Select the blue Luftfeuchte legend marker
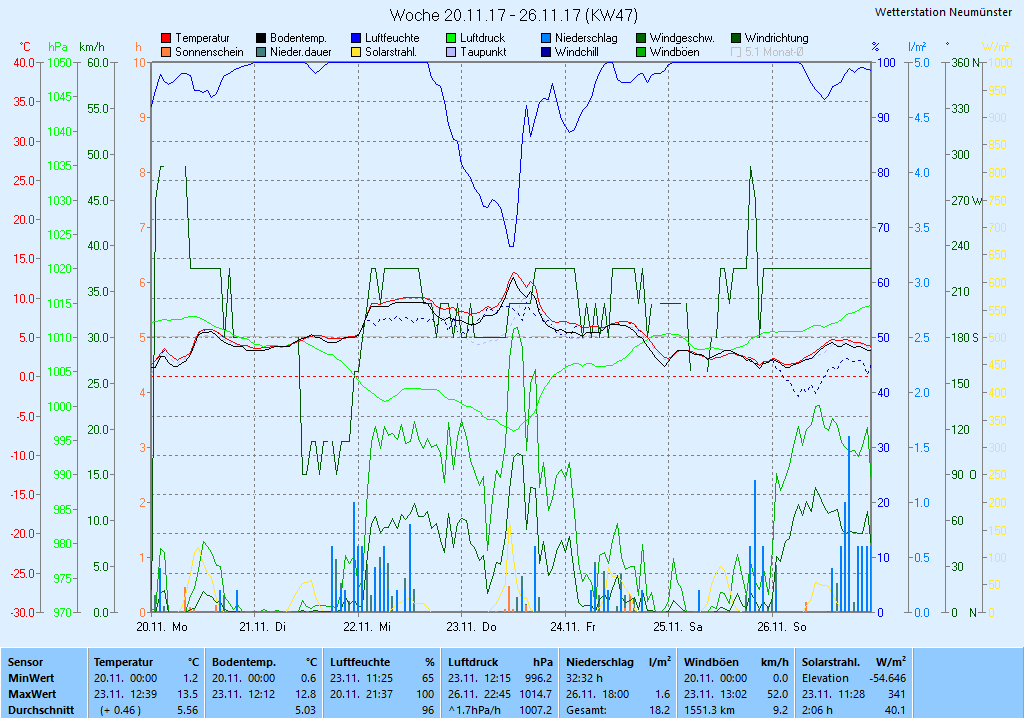This screenshot has height=718, width=1024. 356,38
